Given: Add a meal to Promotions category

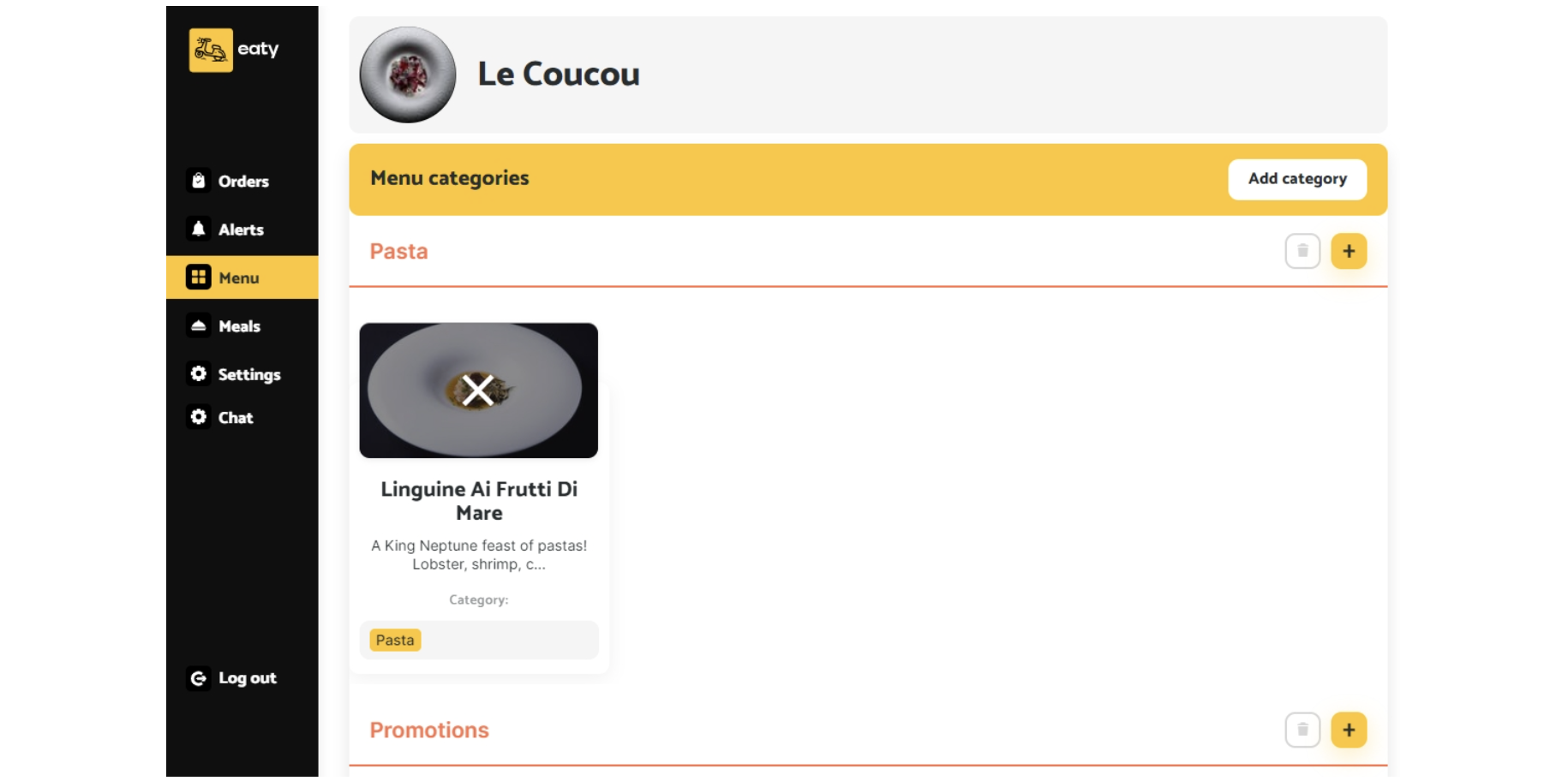Looking at the screenshot, I should [x=1349, y=730].
